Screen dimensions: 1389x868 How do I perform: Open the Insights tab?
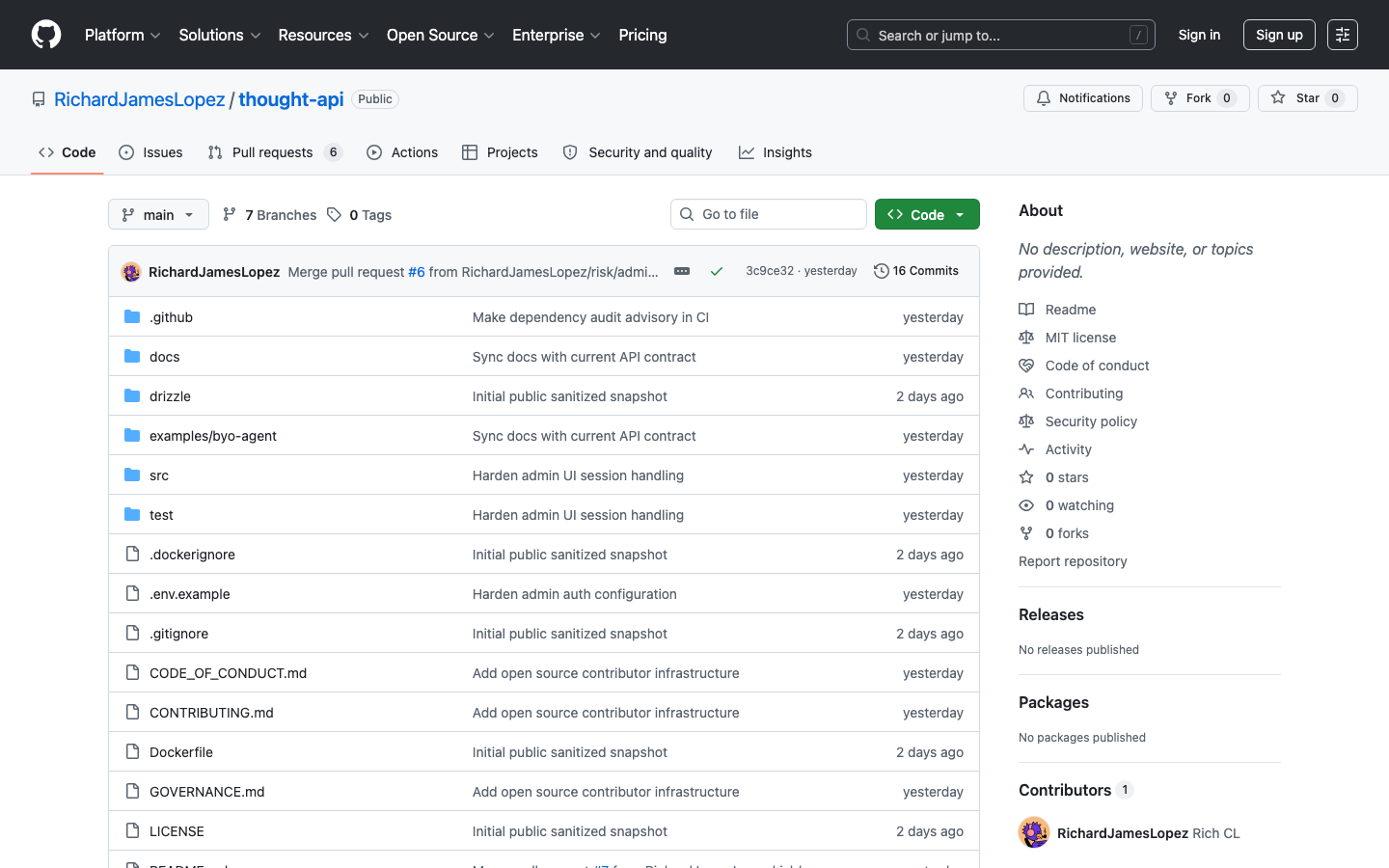[x=776, y=152]
